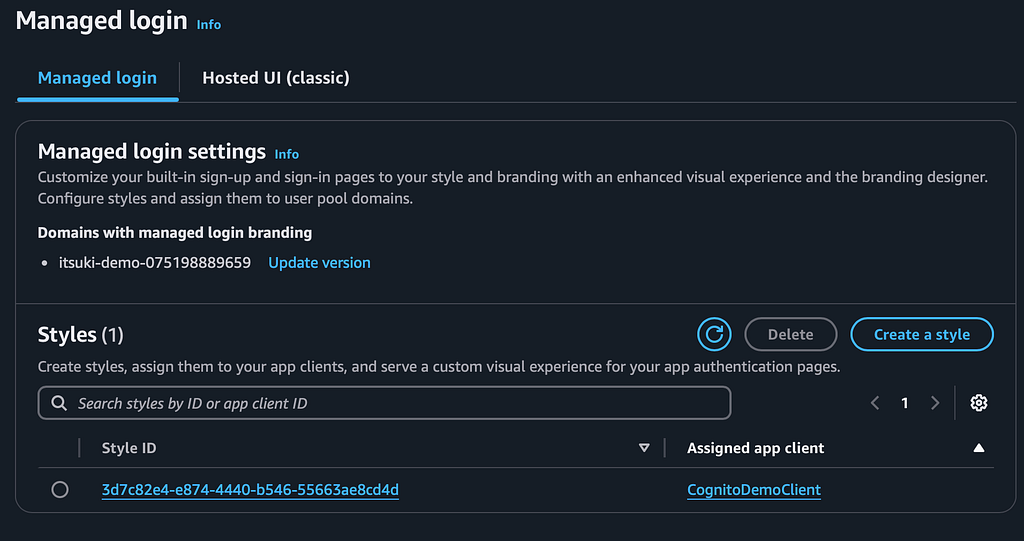Select radio button for style 3d7c82e4
Screen dimensions: 1024x541
click(x=60, y=489)
